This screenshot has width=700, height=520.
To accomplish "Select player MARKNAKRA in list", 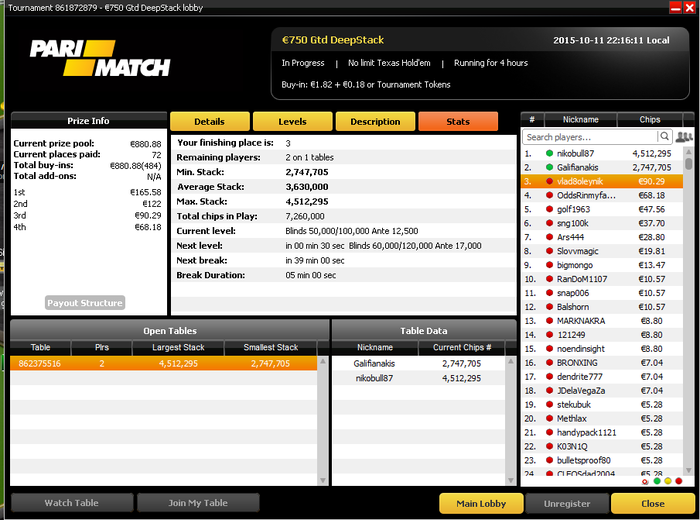I will pyautogui.click(x=602, y=320).
